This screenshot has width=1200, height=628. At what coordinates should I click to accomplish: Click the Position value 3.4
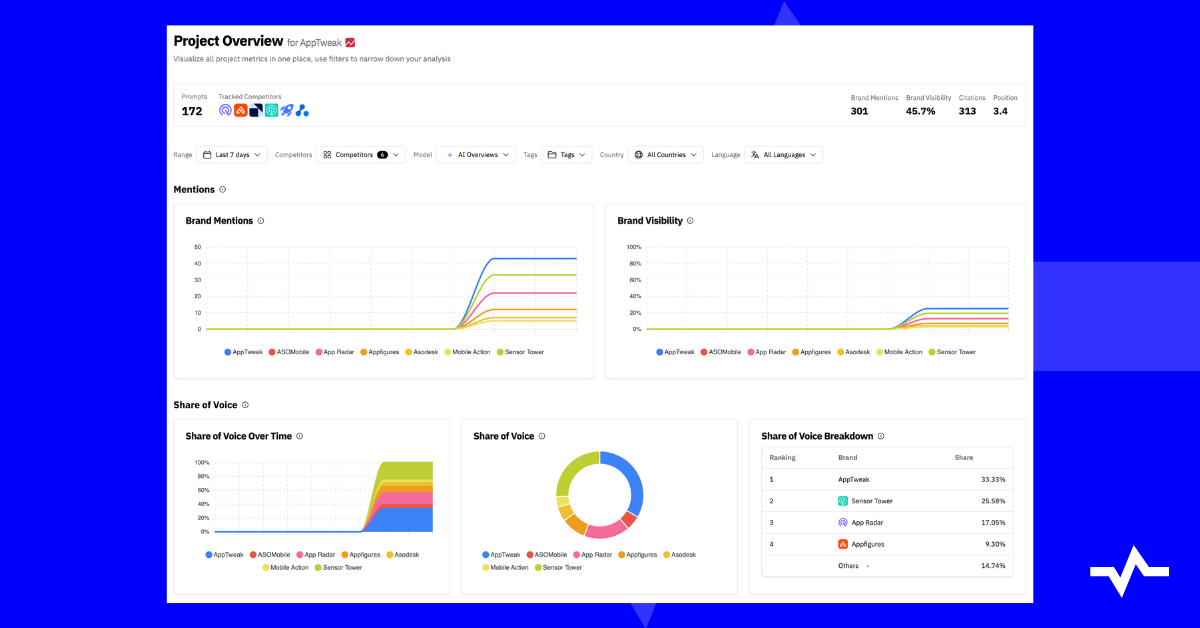pos(1000,111)
